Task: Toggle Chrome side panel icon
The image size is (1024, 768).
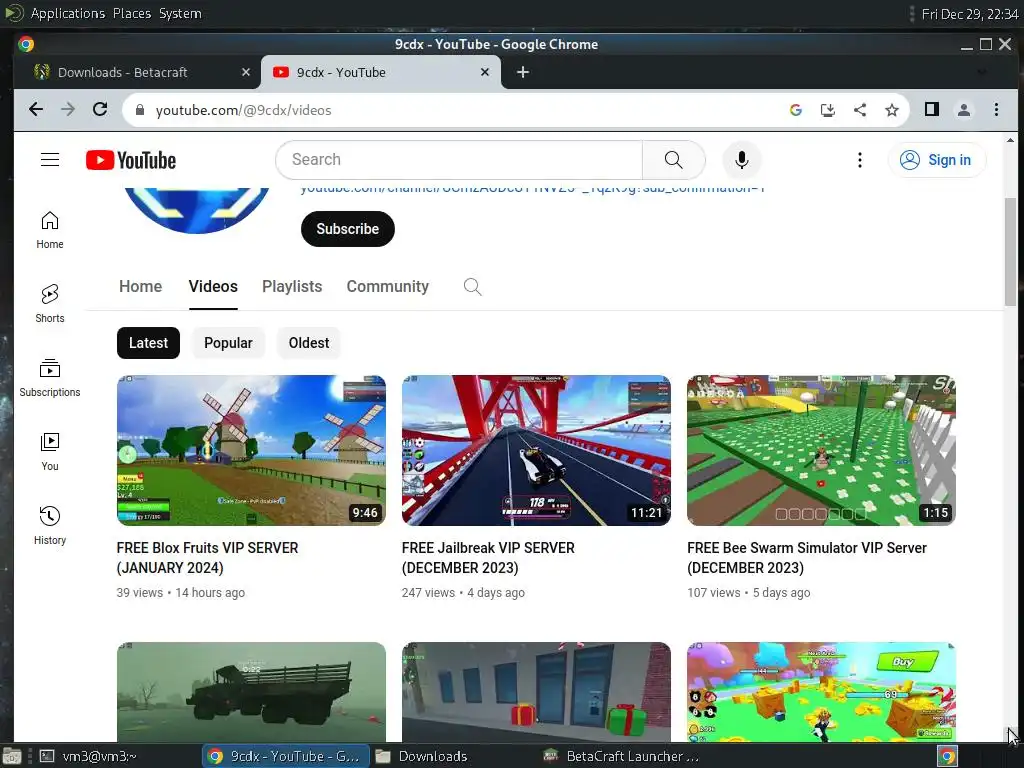Action: tap(932, 110)
